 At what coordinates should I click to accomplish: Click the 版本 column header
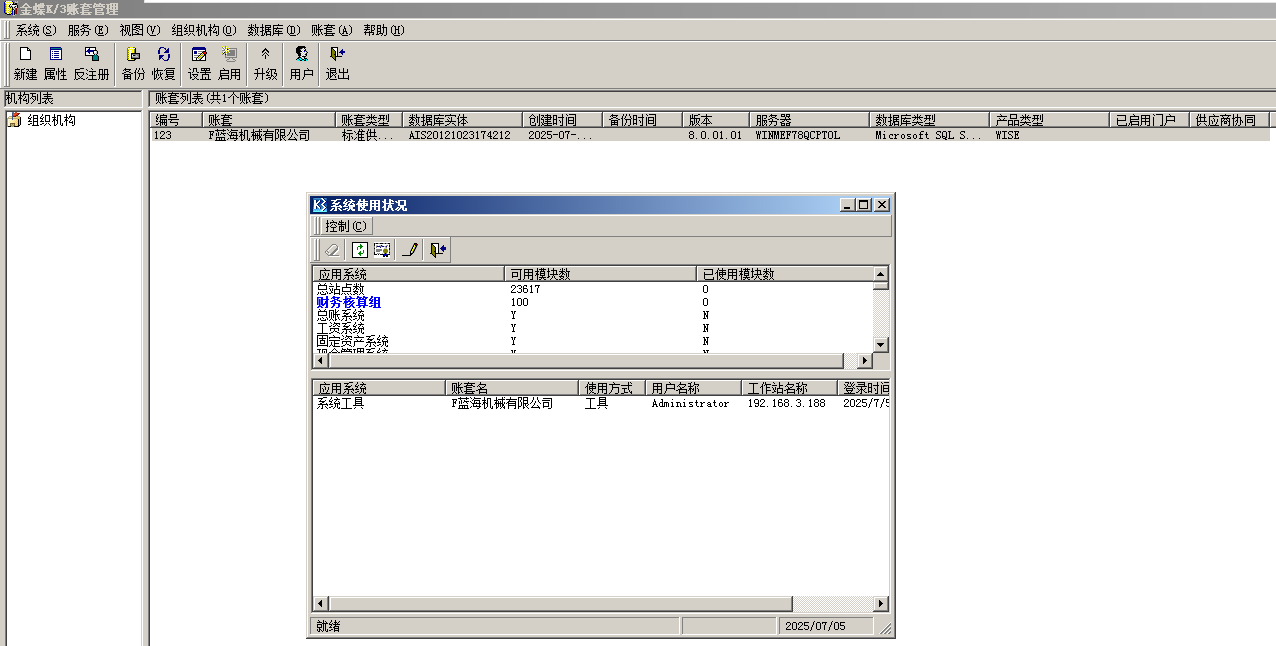pyautogui.click(x=716, y=120)
